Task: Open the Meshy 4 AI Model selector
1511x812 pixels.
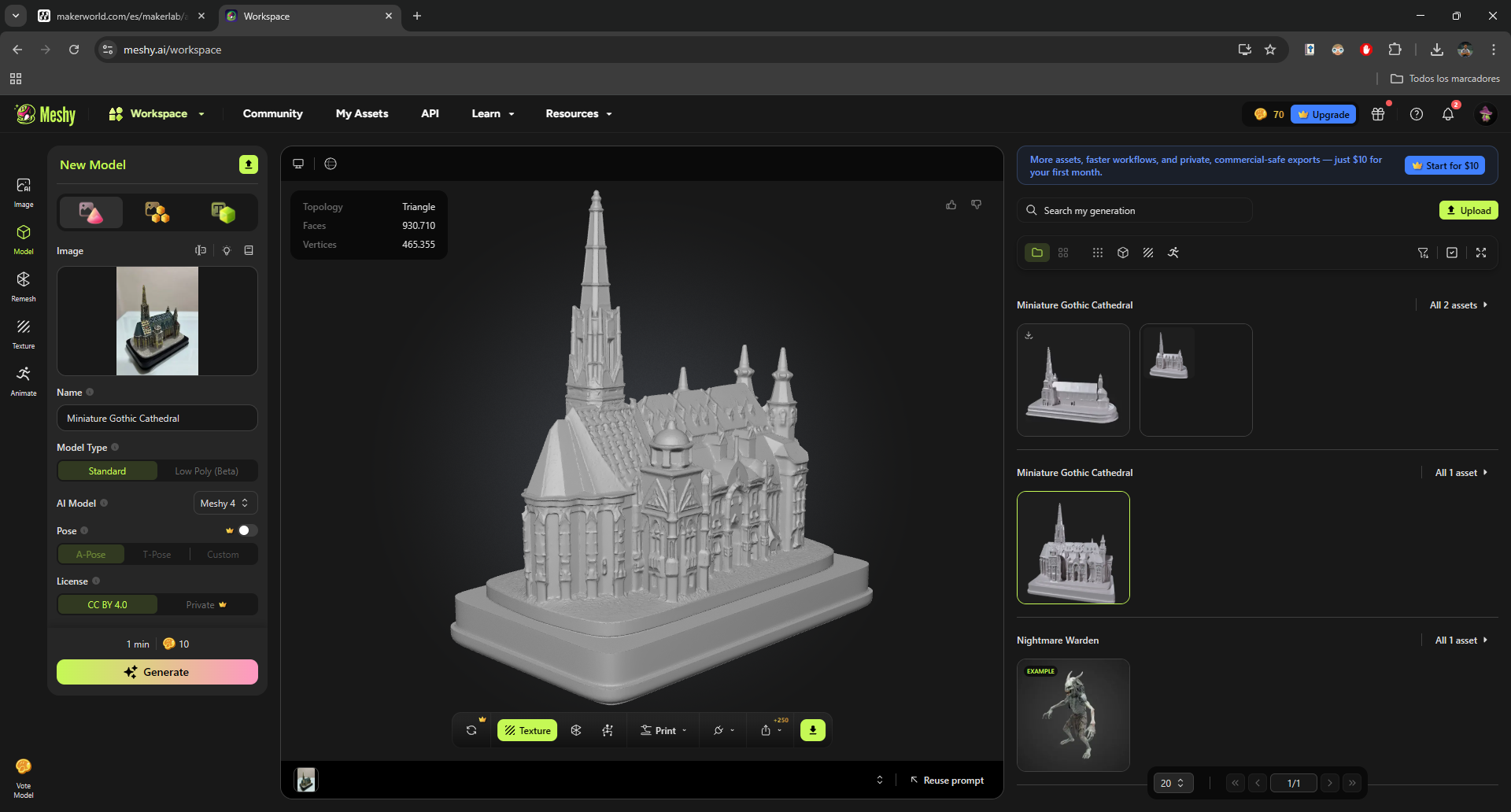Action: (x=225, y=503)
